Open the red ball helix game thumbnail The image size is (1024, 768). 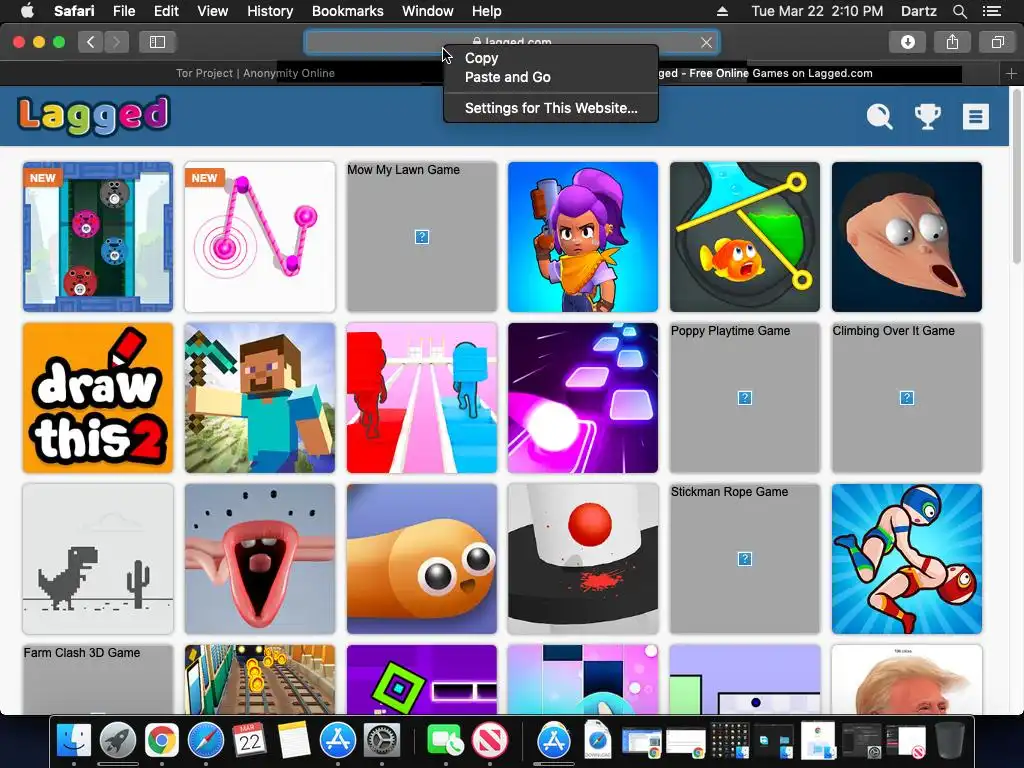click(583, 559)
